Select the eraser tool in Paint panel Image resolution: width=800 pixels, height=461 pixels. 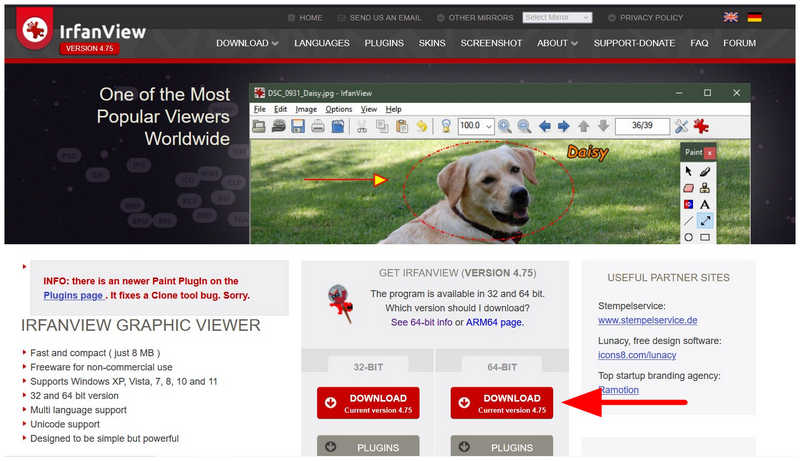(x=688, y=188)
